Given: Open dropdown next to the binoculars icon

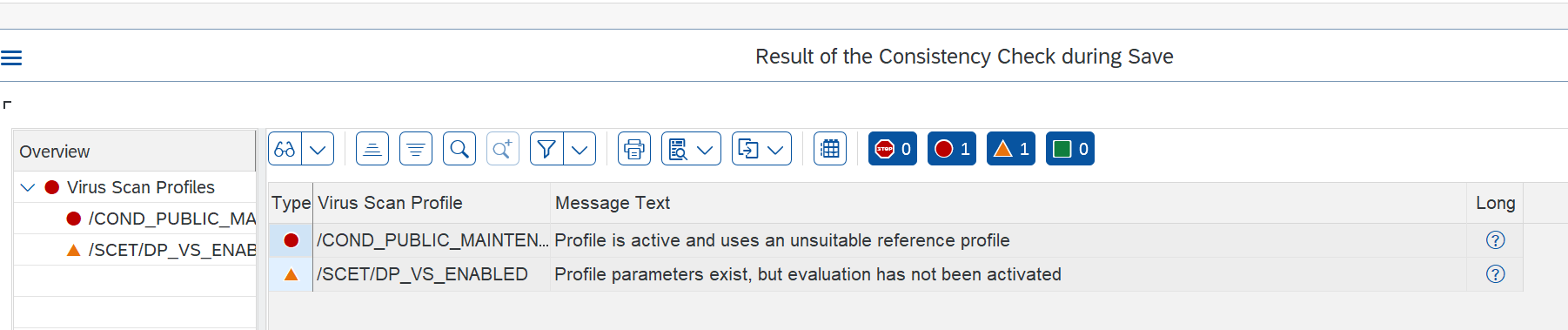Looking at the screenshot, I should coord(318,149).
